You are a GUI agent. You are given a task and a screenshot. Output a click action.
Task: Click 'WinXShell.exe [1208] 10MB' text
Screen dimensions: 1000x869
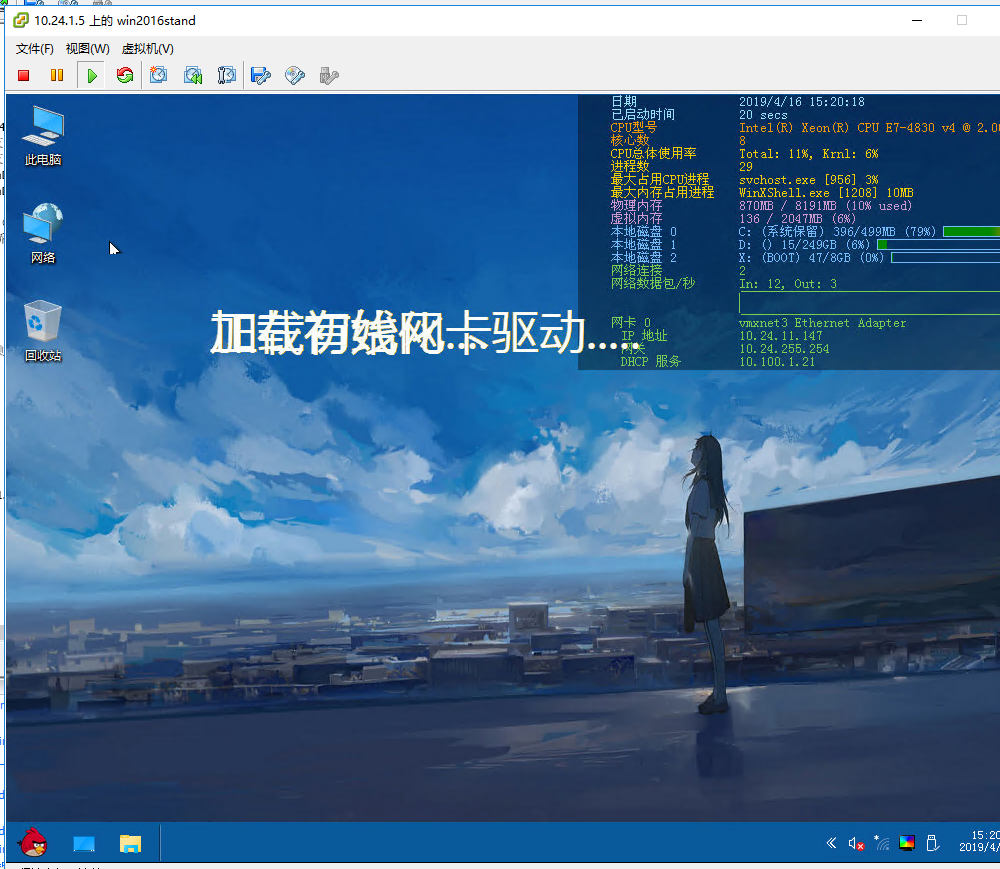pos(826,193)
